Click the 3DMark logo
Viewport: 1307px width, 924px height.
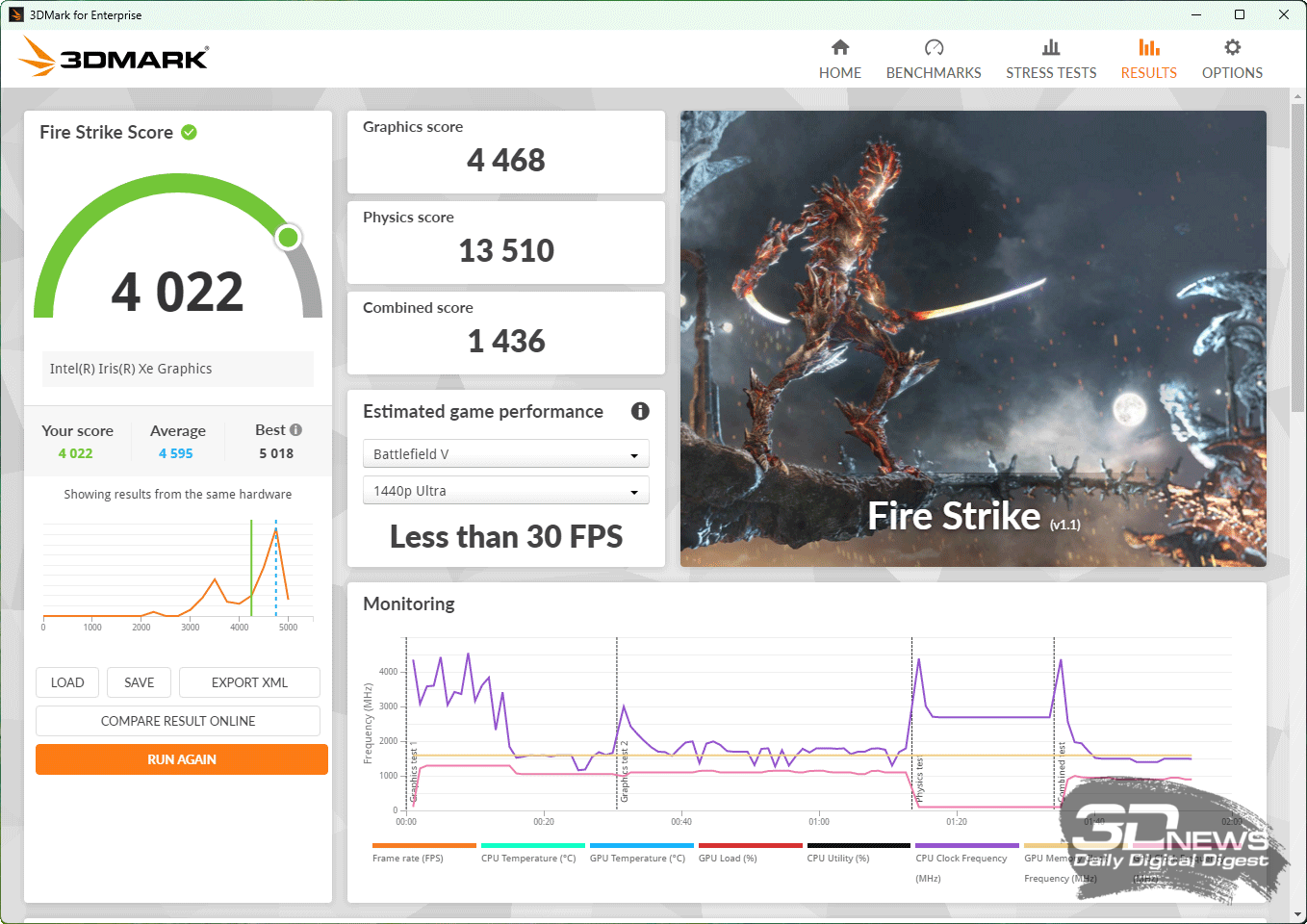click(114, 57)
